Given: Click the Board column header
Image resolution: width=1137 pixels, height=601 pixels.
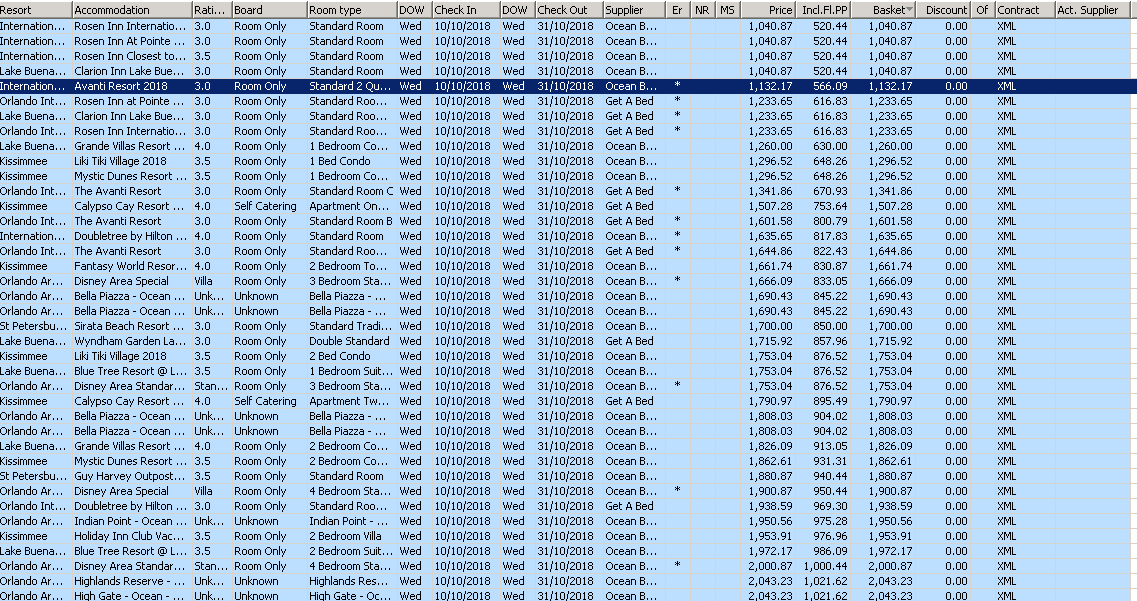Looking at the screenshot, I should pyautogui.click(x=268, y=9).
